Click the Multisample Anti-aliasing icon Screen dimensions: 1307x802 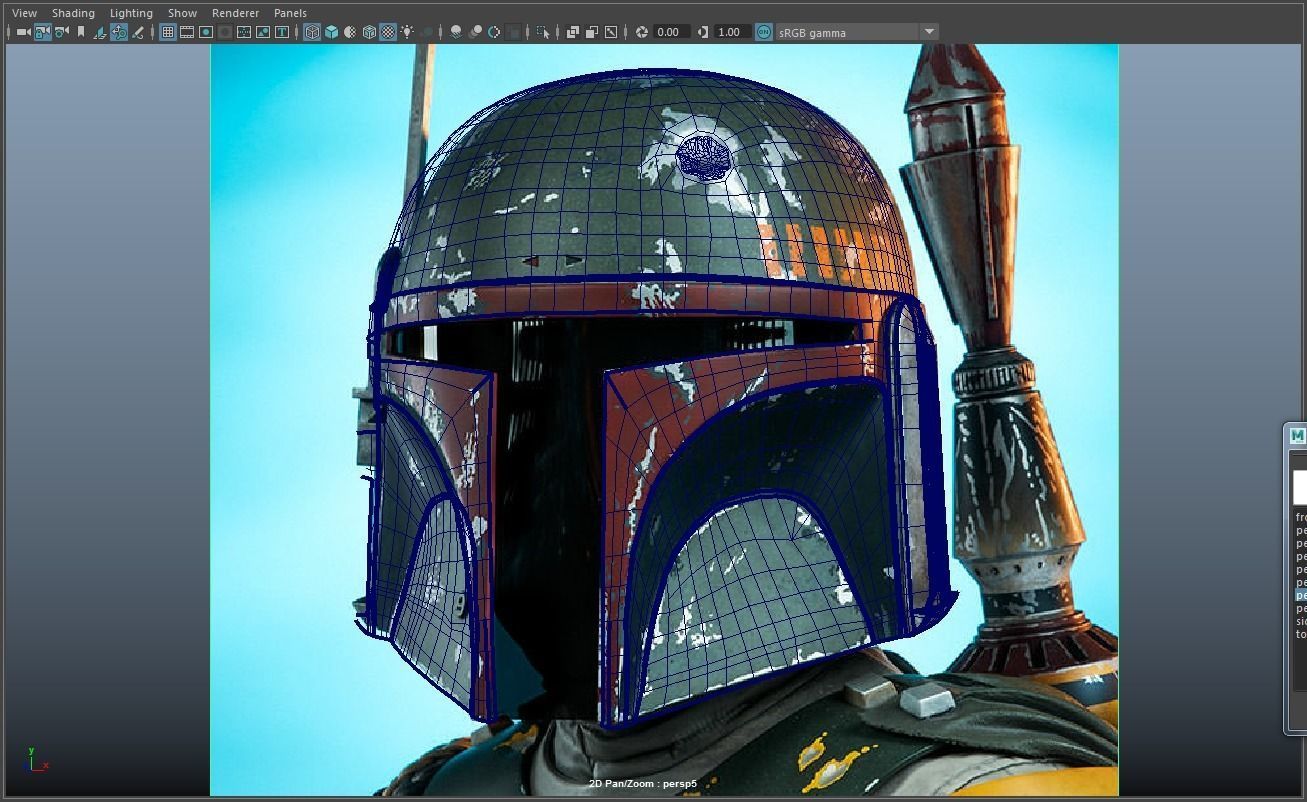click(x=494, y=32)
